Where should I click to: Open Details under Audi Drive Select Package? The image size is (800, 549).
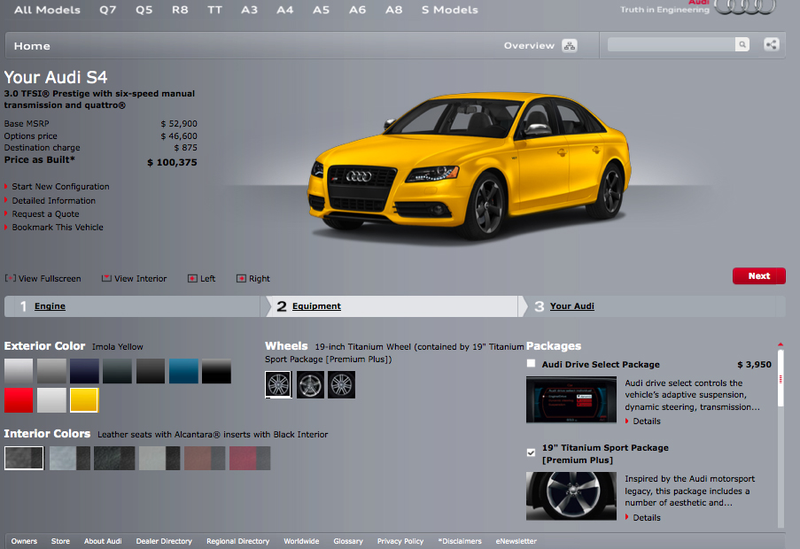click(646, 421)
